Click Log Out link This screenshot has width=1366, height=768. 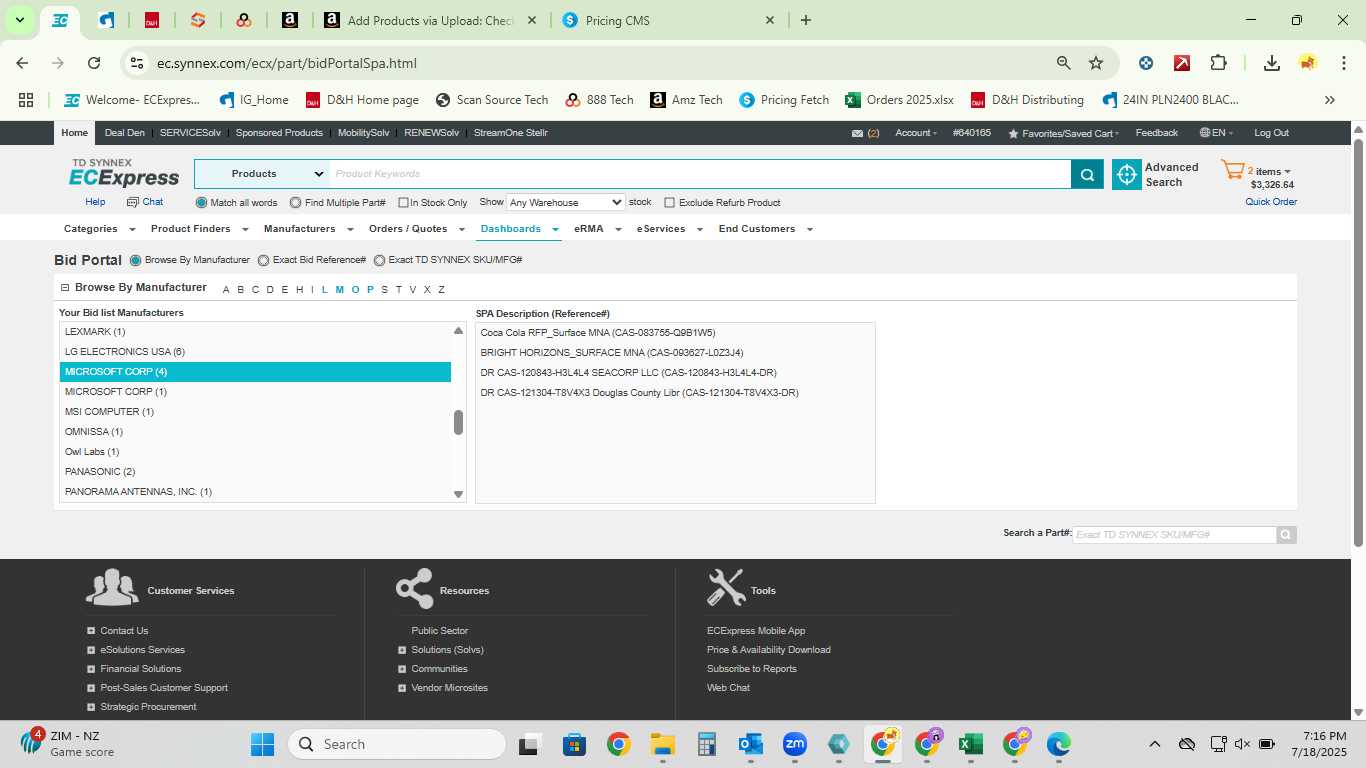[1272, 133]
